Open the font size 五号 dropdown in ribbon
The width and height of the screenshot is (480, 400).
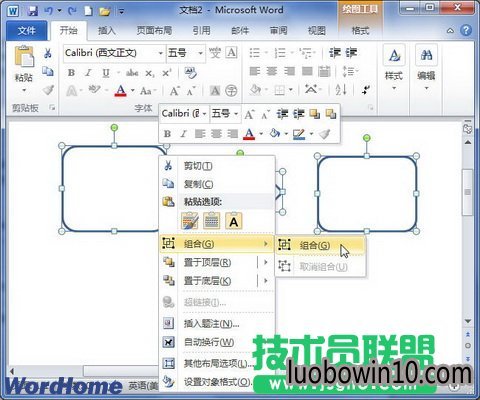point(200,53)
